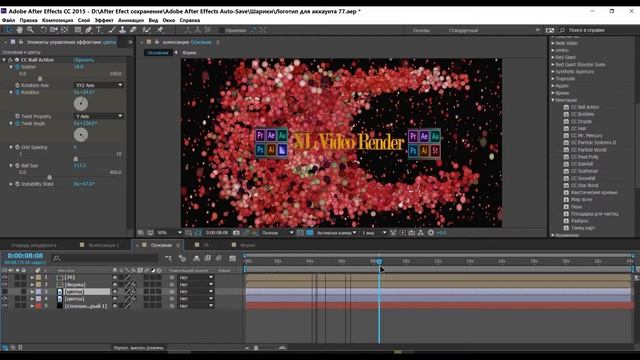
Task: Open the Слой menu
Action: click(x=84, y=20)
